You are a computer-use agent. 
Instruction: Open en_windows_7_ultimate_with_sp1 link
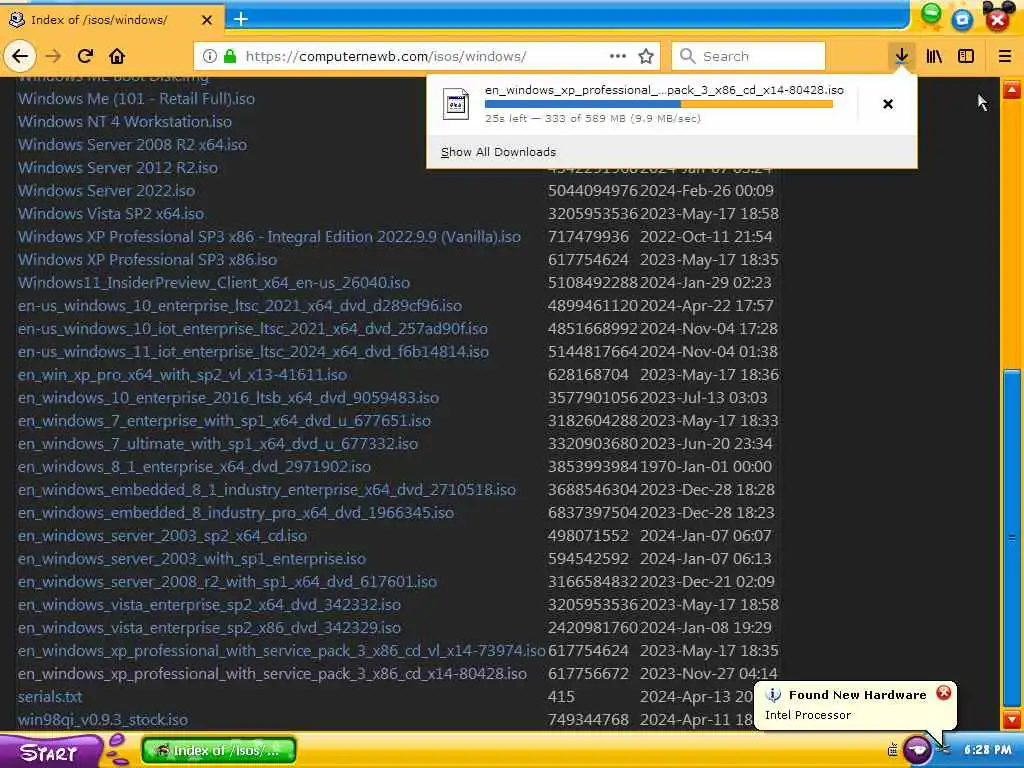pyautogui.click(x=217, y=443)
